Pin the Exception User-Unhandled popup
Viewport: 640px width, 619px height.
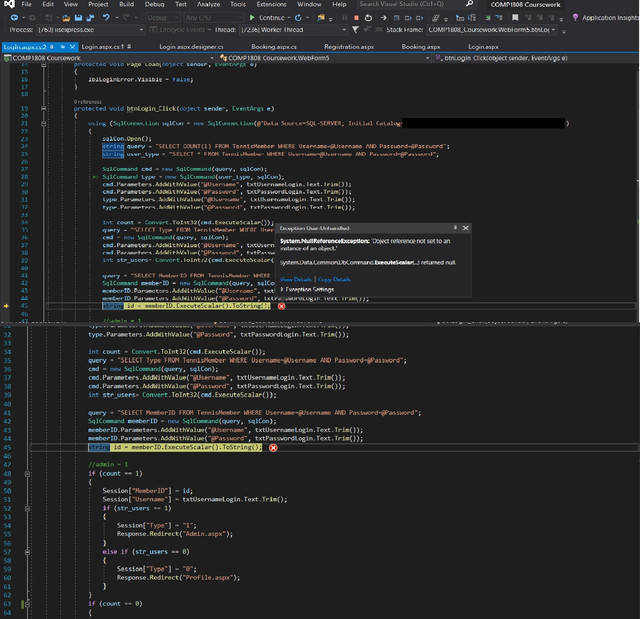[x=455, y=228]
